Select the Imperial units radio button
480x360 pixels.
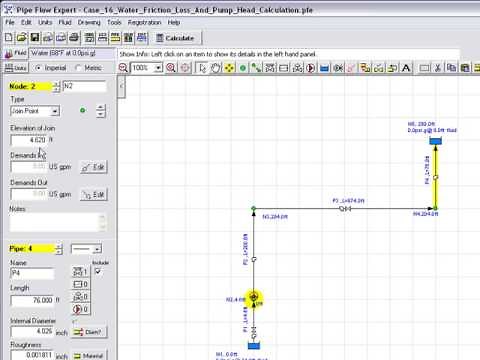39,68
